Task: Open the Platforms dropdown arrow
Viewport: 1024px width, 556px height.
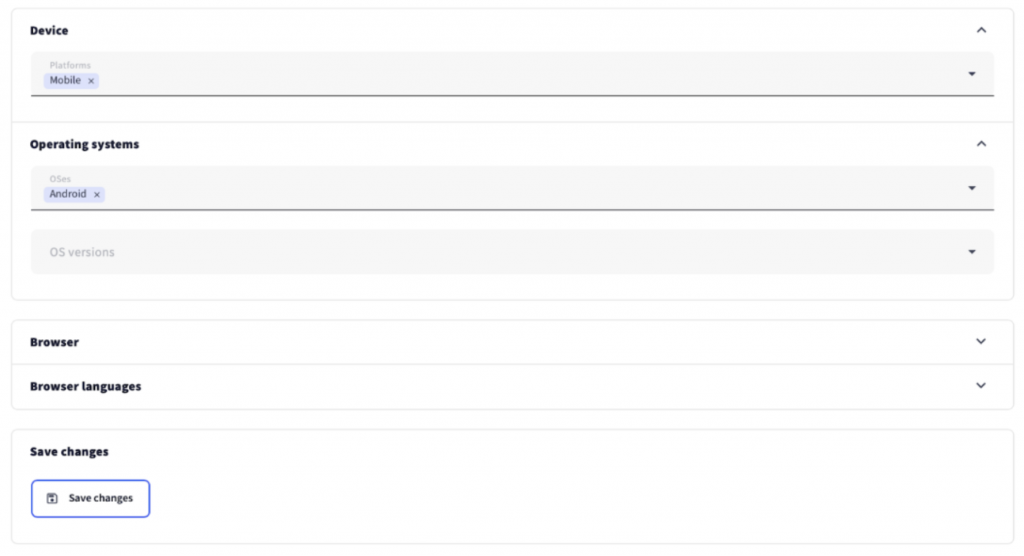Action: pos(972,74)
